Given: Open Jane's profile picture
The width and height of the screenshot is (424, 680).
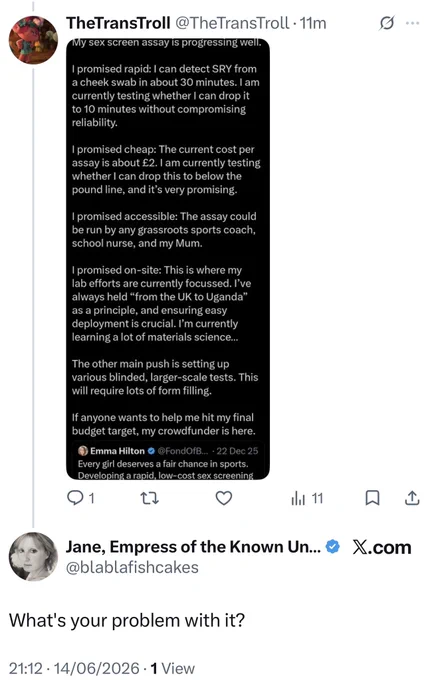Looking at the screenshot, I should (x=33, y=556).
